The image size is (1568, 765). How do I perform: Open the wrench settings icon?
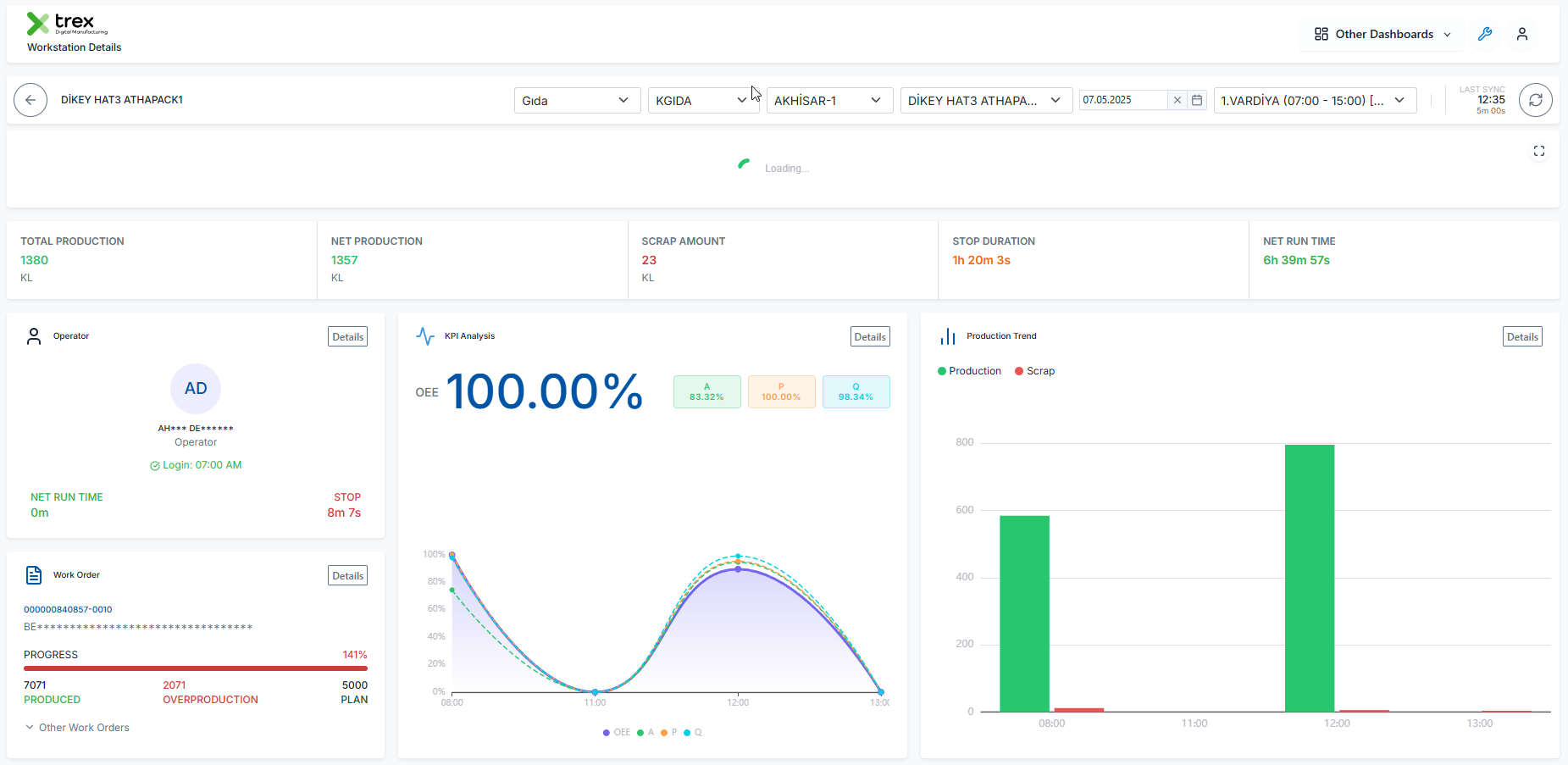(x=1485, y=34)
